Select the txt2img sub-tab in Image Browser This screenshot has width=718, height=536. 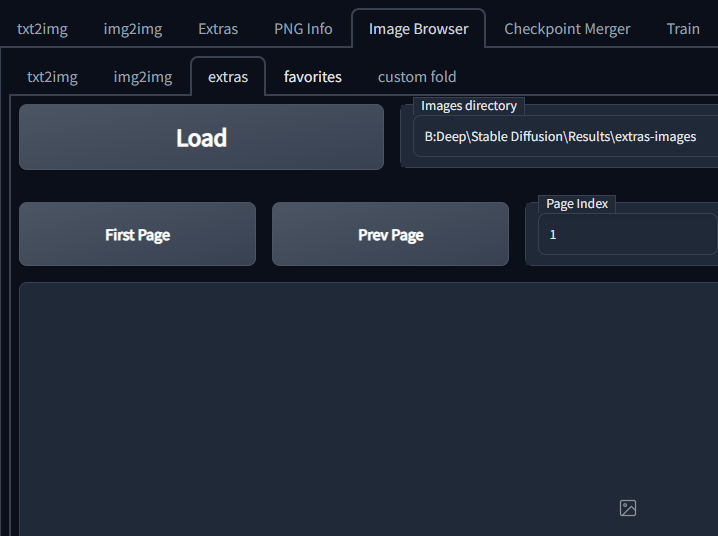(52, 76)
